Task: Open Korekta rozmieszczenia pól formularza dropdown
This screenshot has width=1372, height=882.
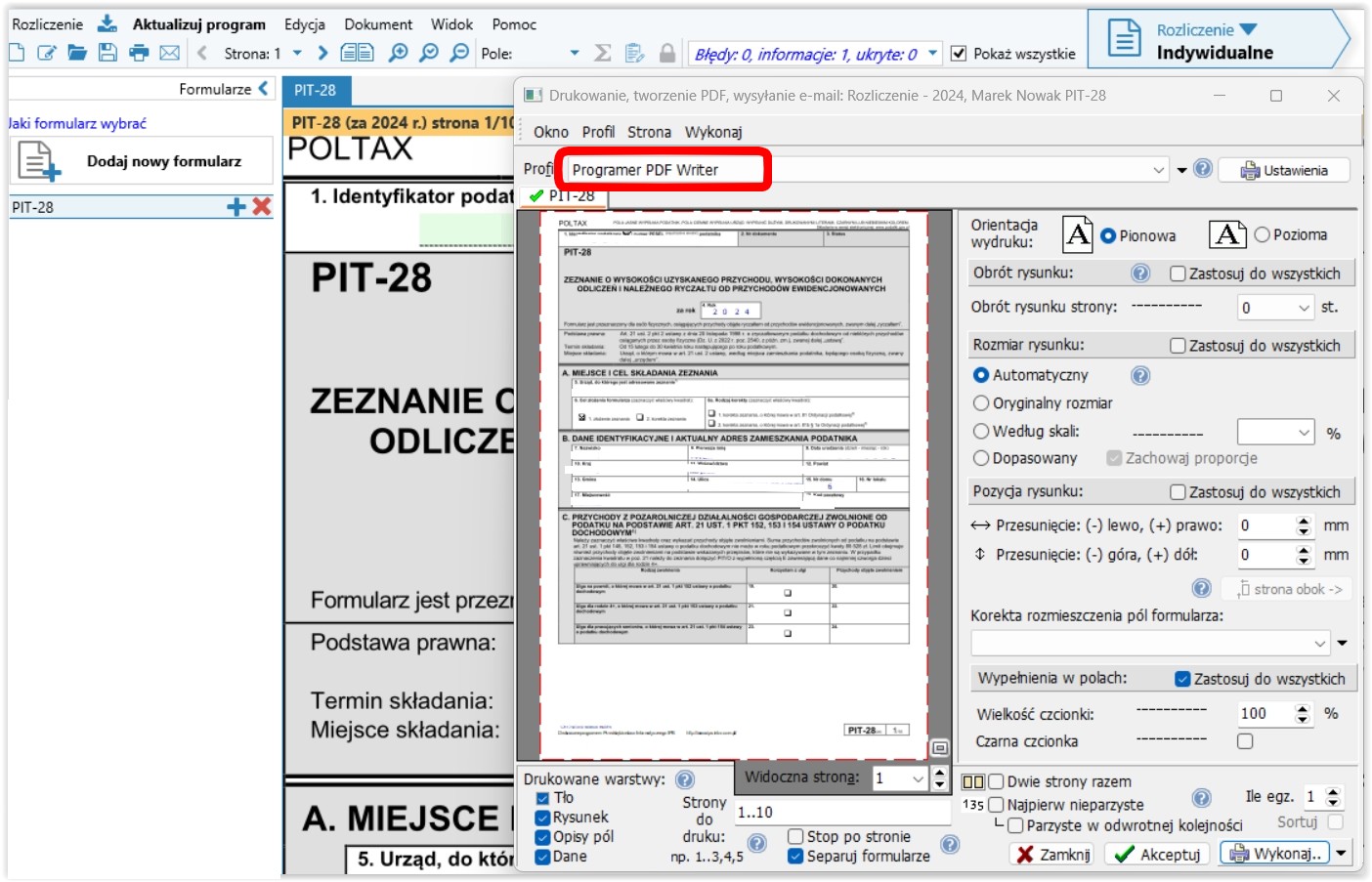Action: point(1320,644)
